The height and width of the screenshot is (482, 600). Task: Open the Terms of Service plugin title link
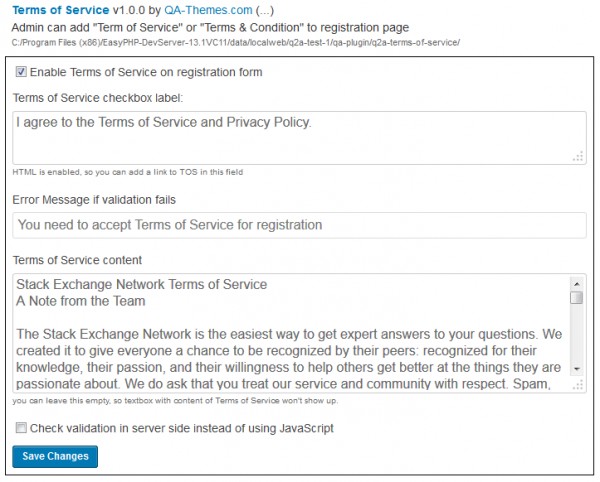61,10
